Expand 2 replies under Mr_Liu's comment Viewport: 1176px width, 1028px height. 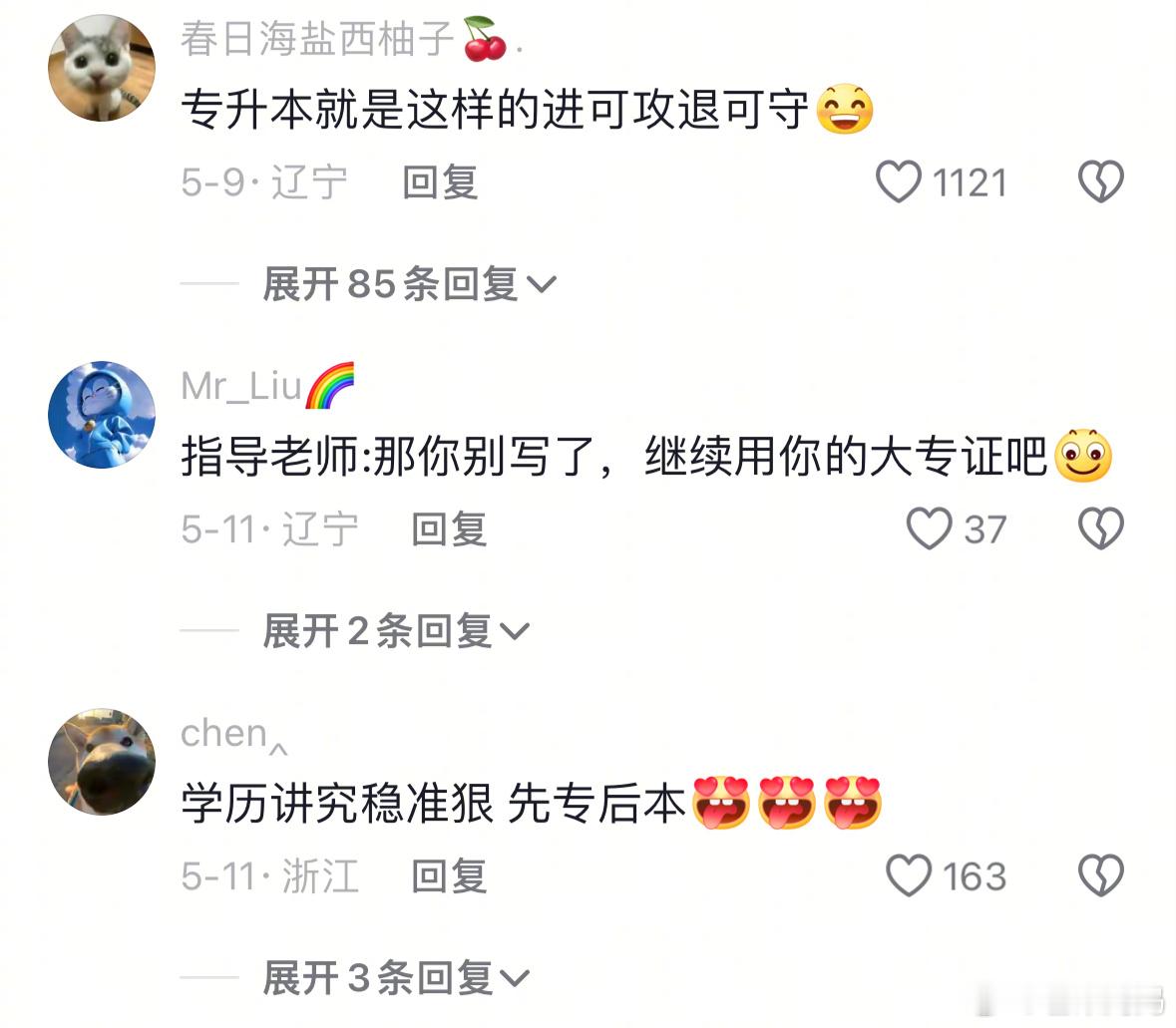coord(396,631)
